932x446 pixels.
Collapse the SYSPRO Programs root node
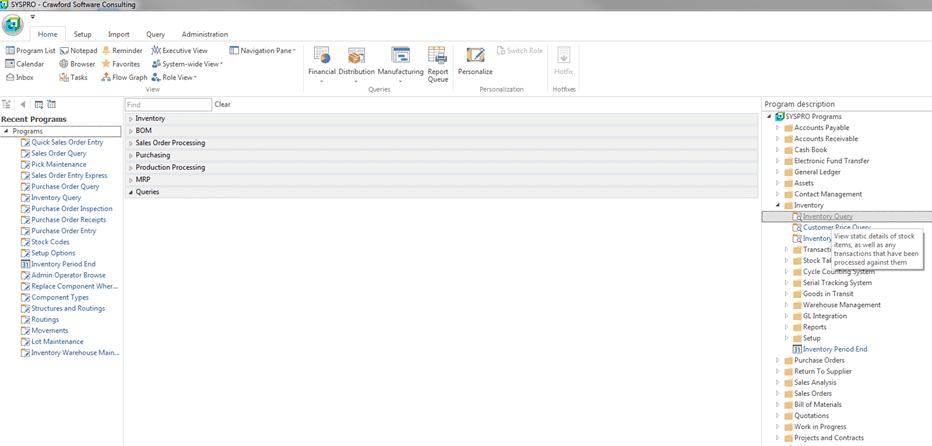769,117
